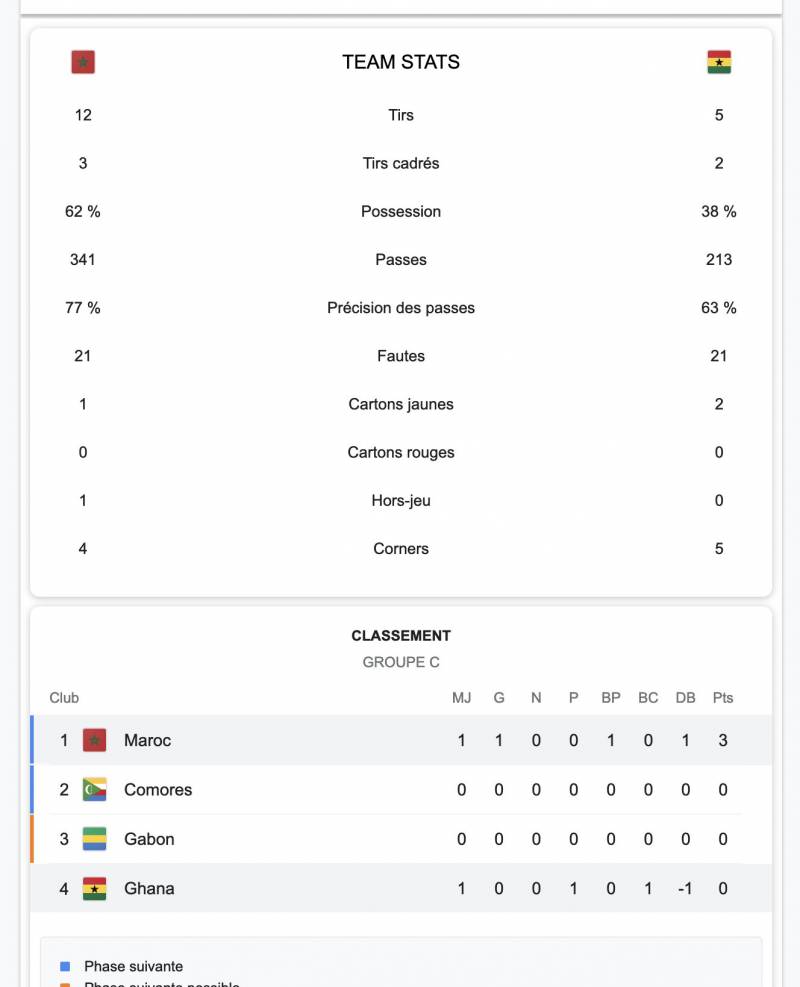Open the Comores team row
The height and width of the screenshot is (987, 800).
[401, 789]
